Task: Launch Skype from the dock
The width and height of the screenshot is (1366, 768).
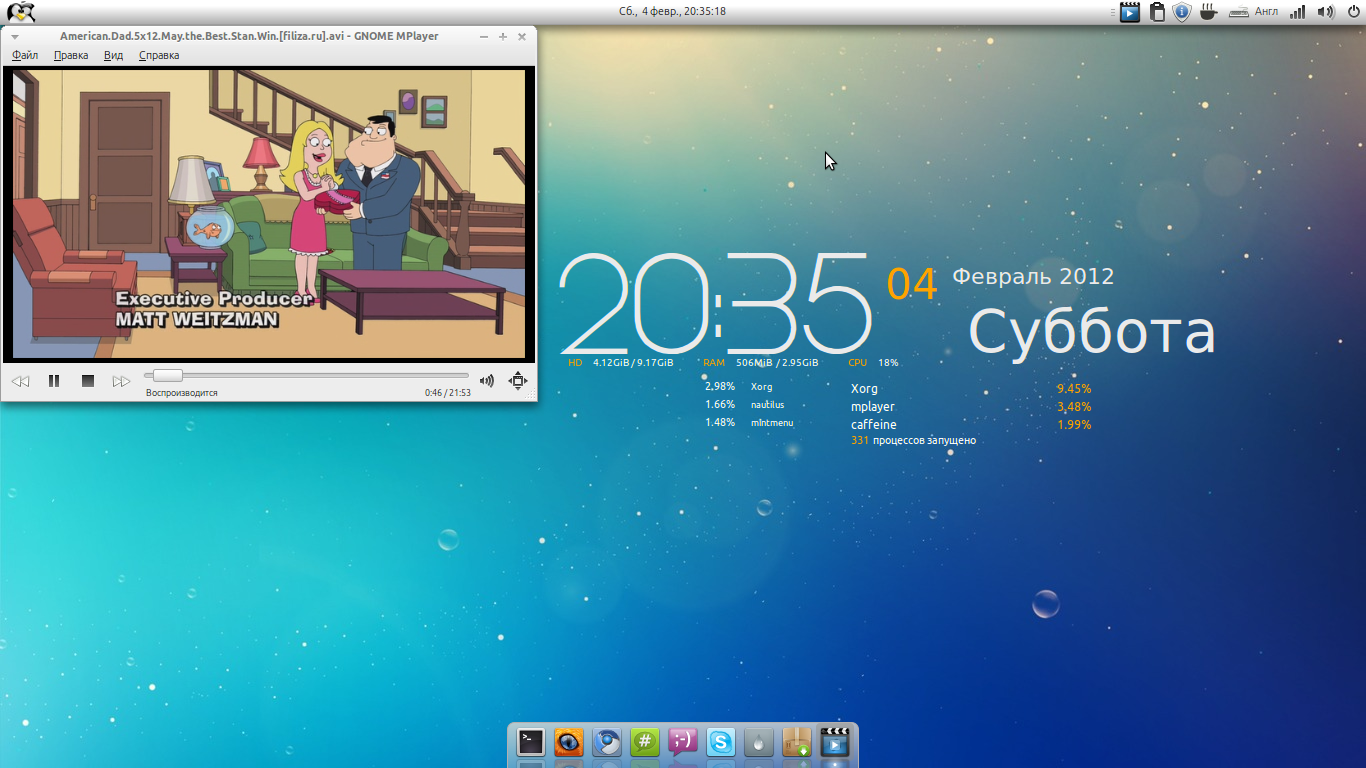Action: 721,742
